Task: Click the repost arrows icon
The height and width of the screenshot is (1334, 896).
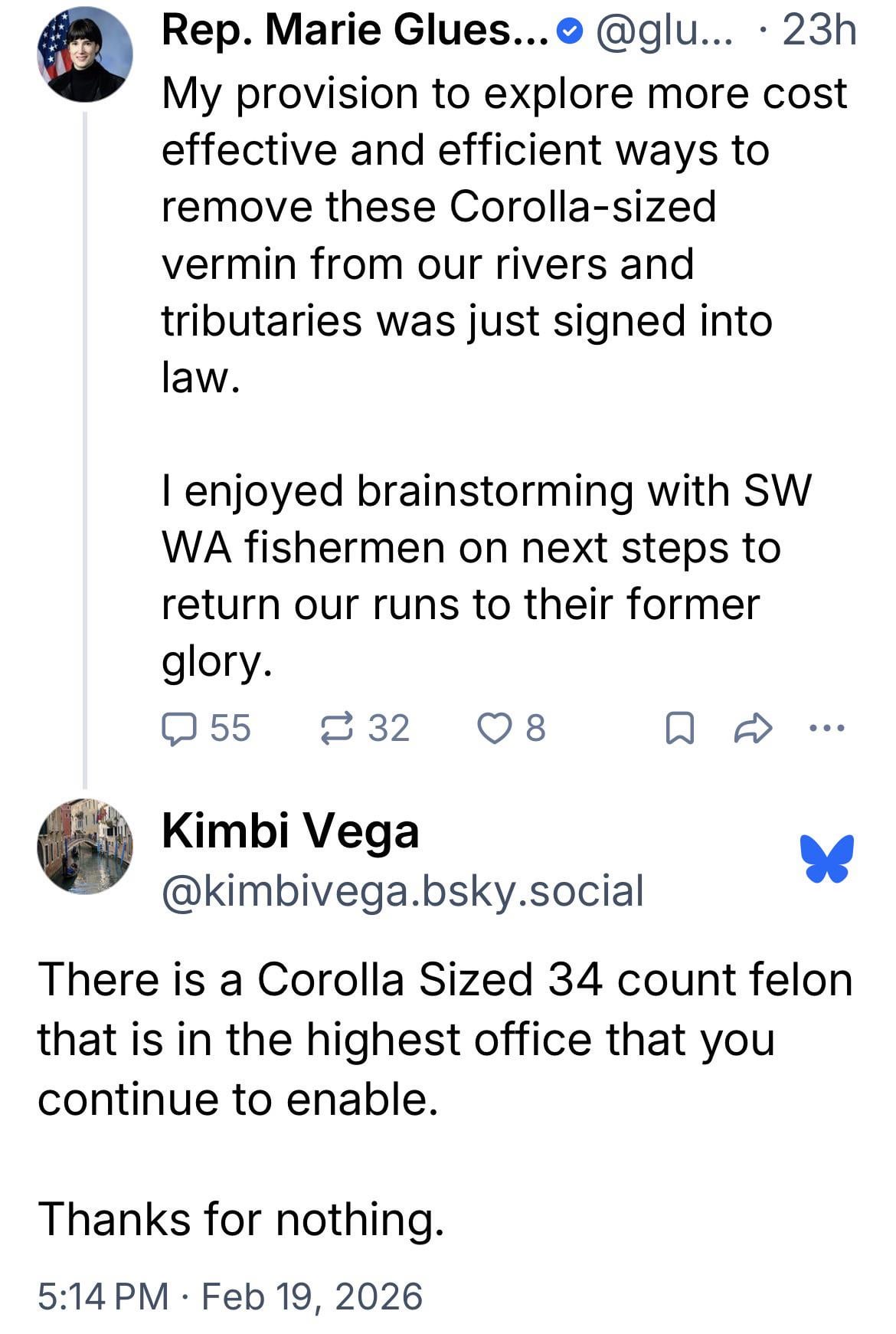Action: pos(337,728)
